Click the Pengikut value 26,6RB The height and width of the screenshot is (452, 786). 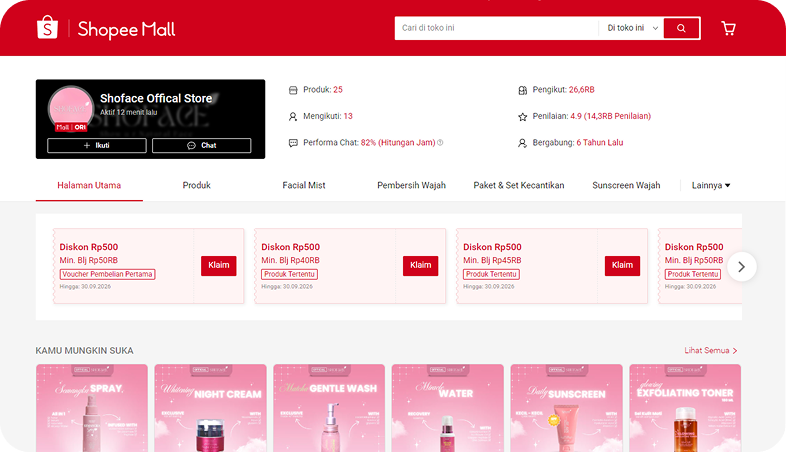point(581,90)
